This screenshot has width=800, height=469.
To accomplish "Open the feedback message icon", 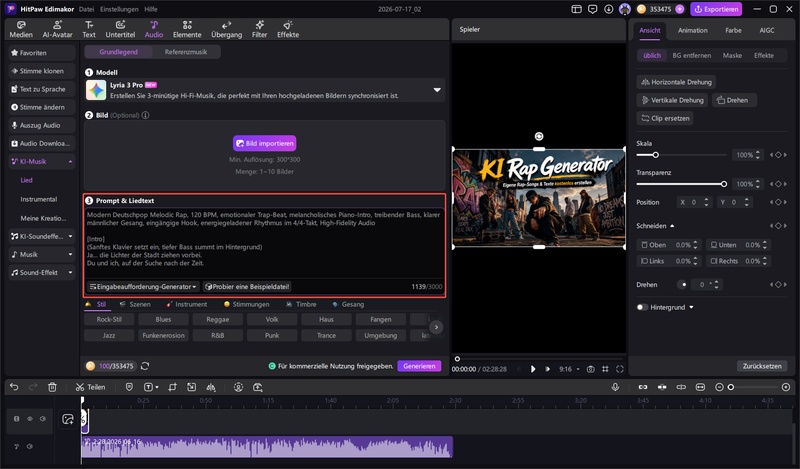I will pos(592,9).
